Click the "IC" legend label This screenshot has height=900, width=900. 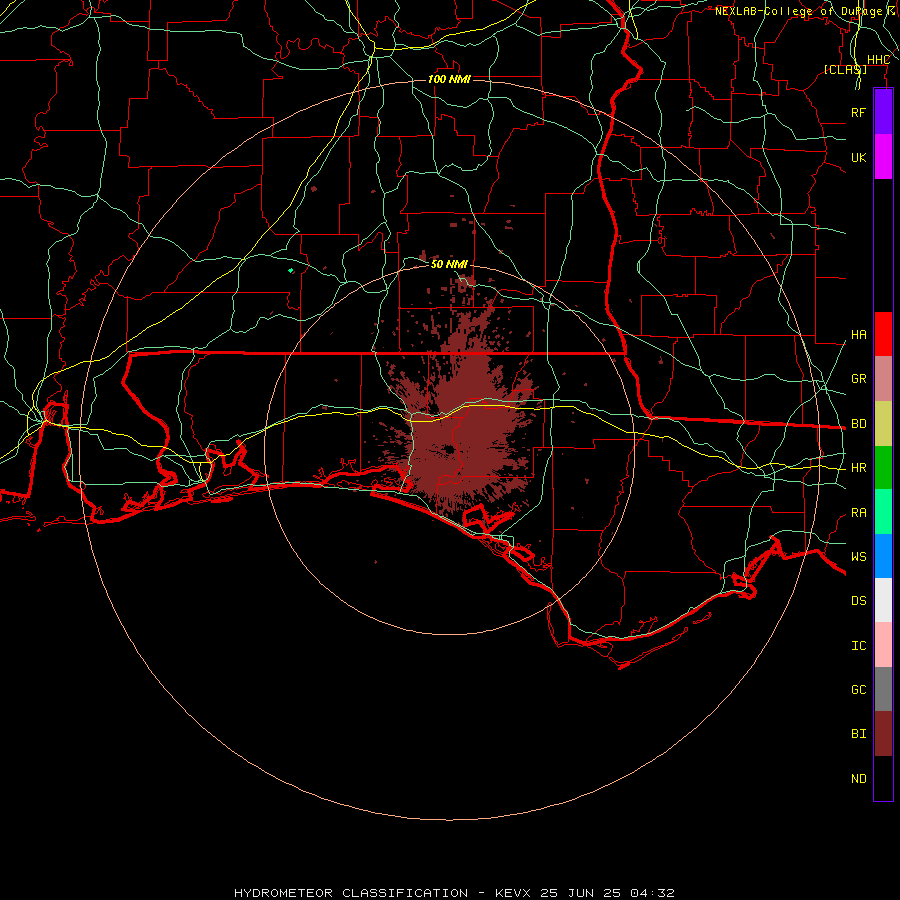point(858,646)
